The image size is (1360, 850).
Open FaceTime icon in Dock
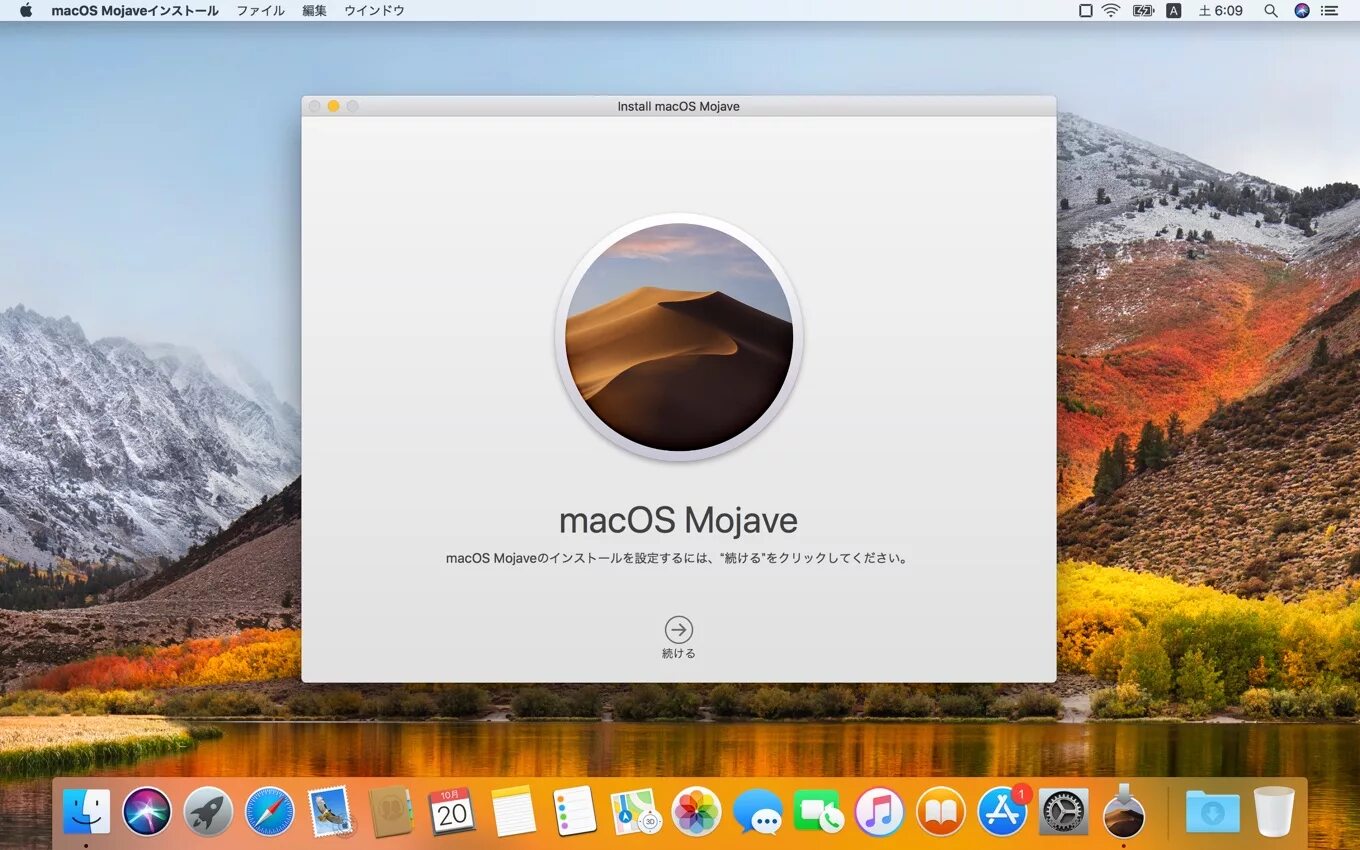click(818, 811)
